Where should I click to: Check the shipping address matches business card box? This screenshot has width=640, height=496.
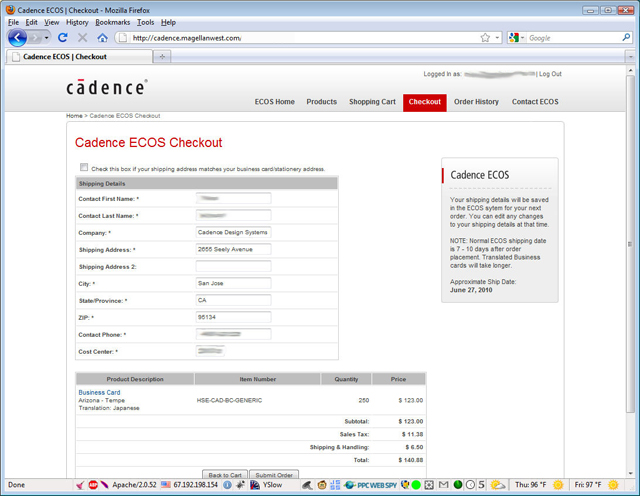(x=84, y=167)
